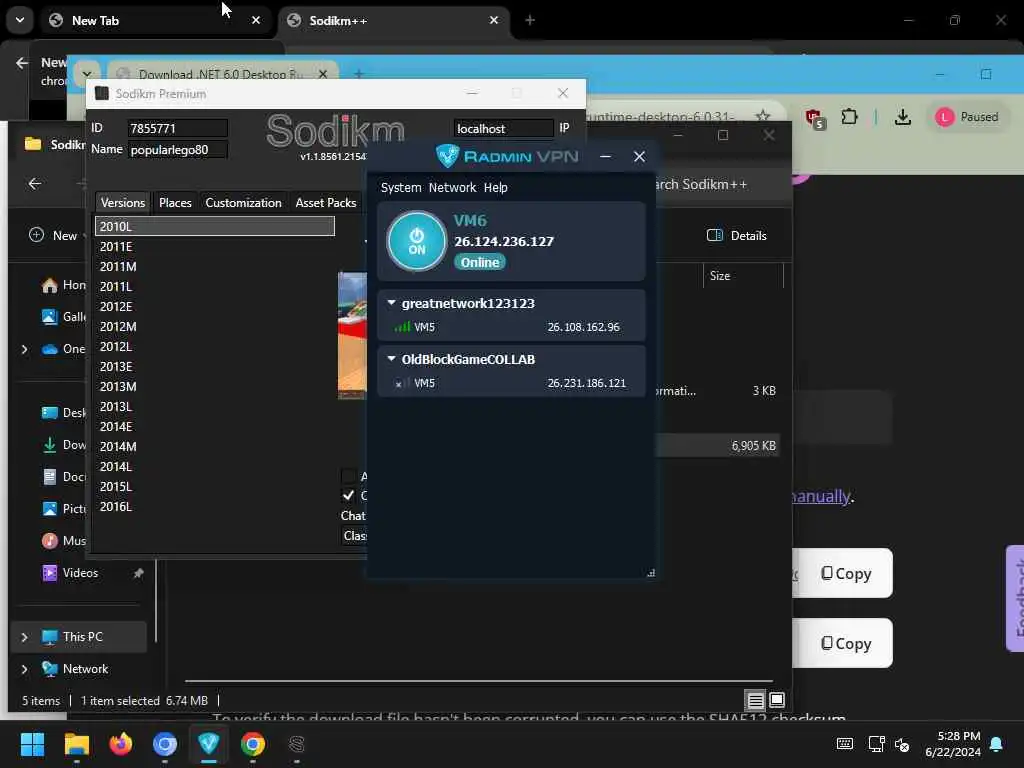The height and width of the screenshot is (768, 1024).
Task: Click the upper Copy button on the webpage
Action: pos(845,573)
